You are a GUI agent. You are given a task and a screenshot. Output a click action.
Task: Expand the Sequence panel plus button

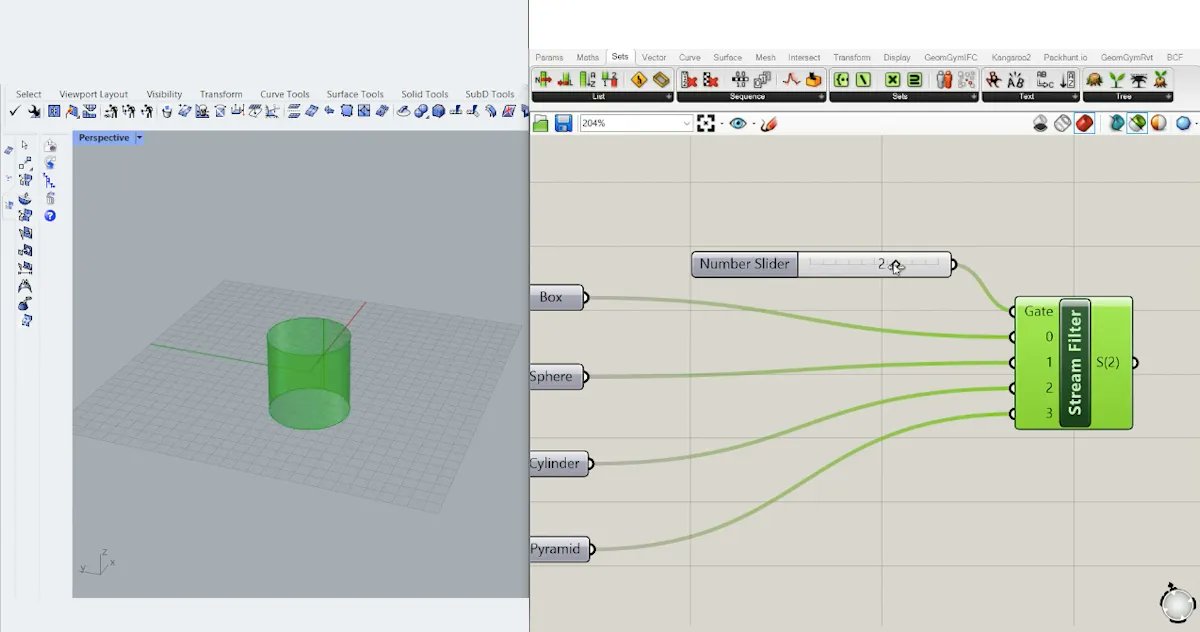pos(821,97)
